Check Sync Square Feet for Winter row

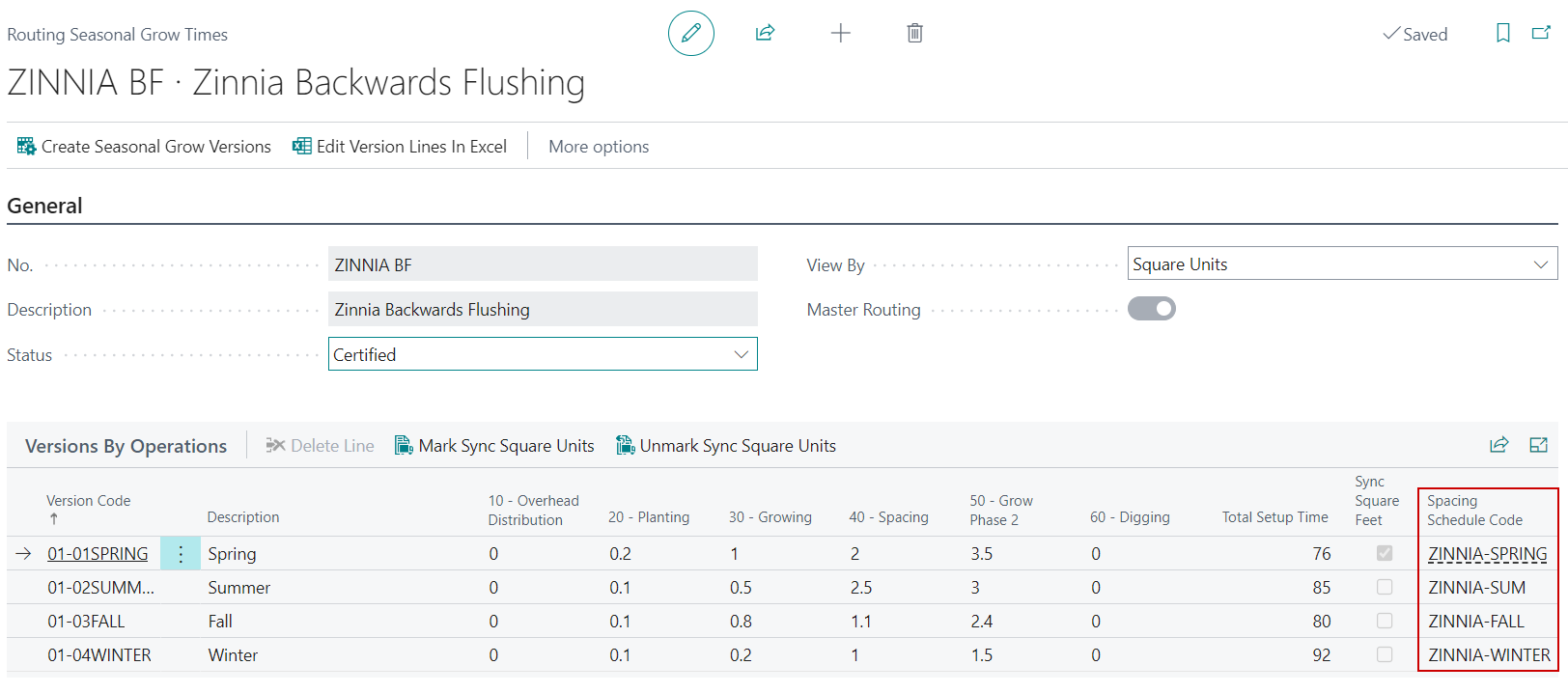coord(1384,654)
